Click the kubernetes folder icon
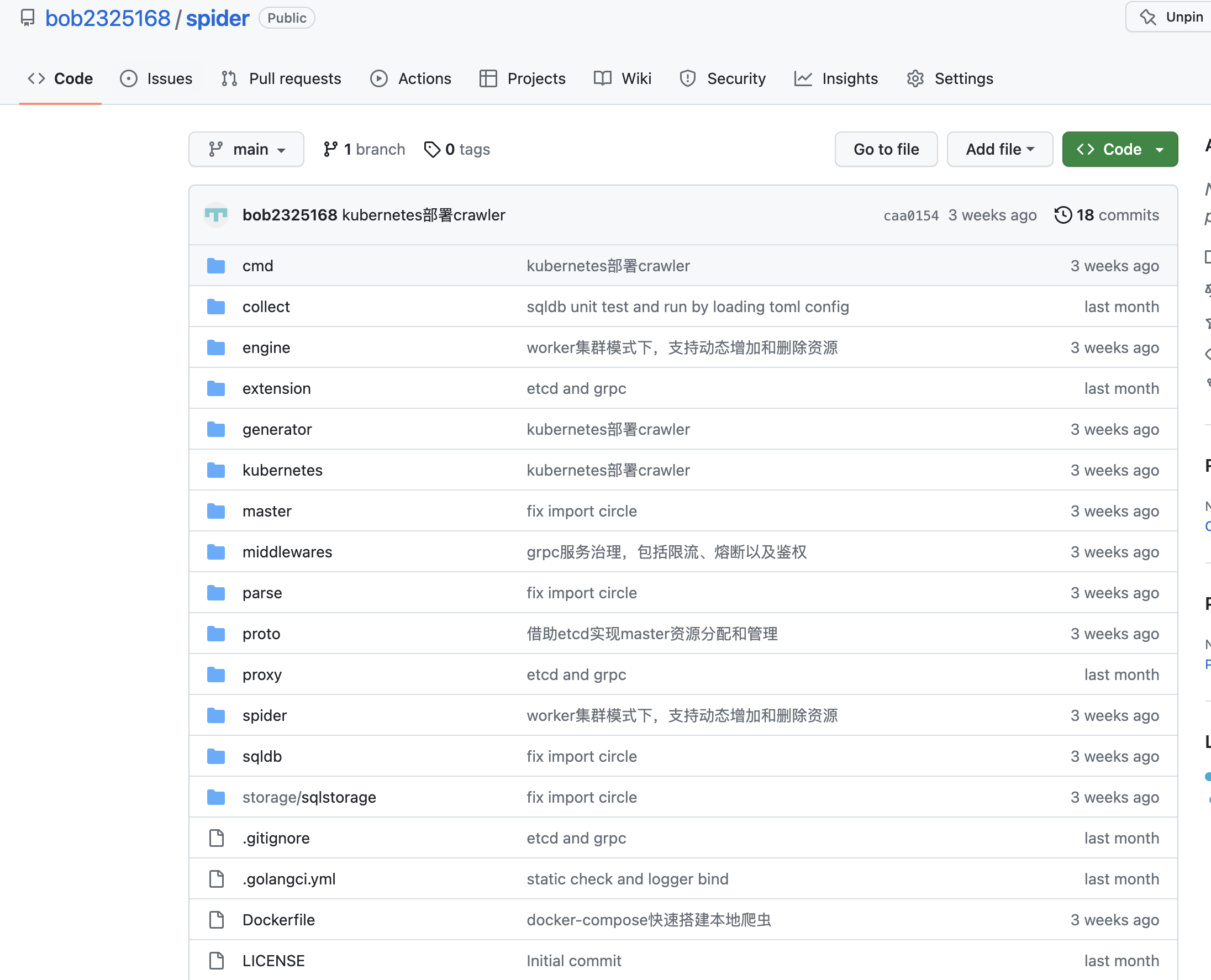The height and width of the screenshot is (980, 1211). [x=215, y=470]
